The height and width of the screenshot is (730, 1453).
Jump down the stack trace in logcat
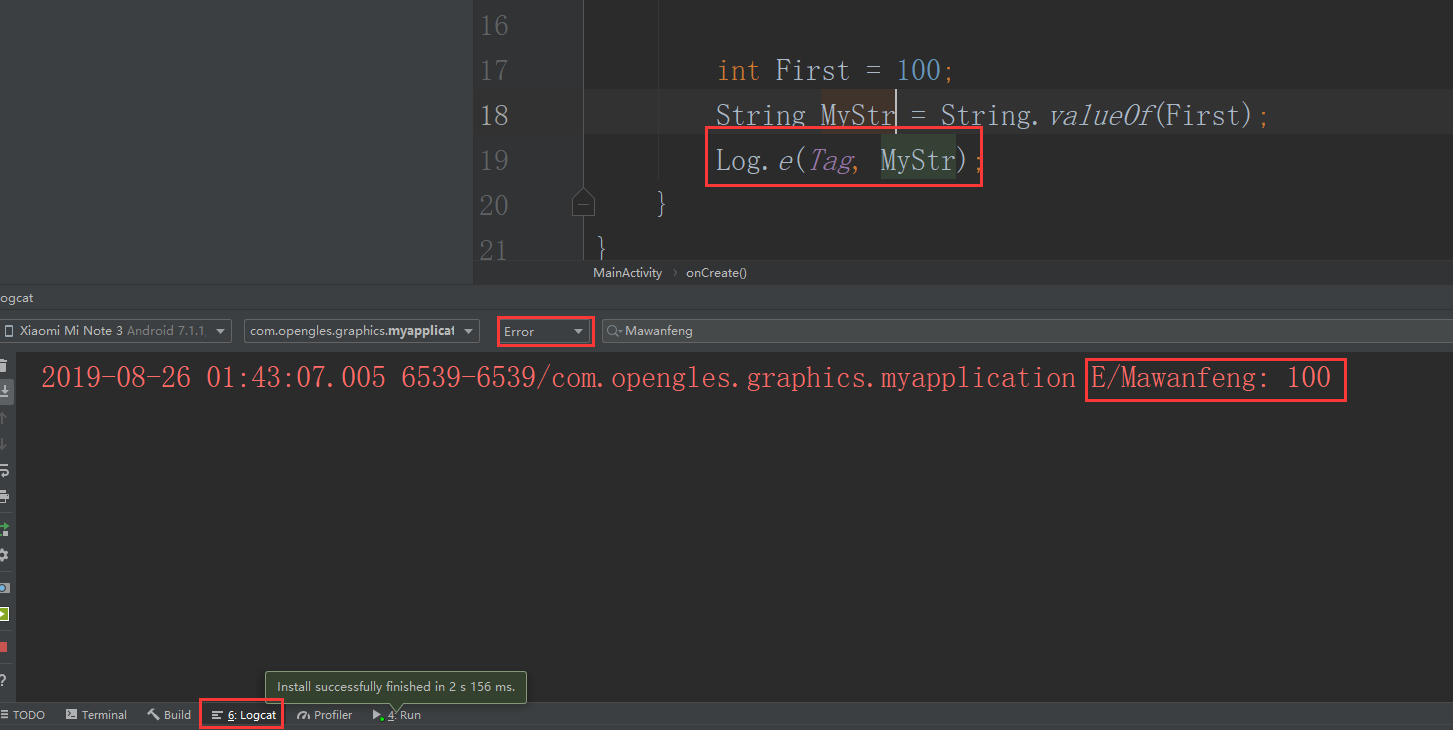point(8,444)
